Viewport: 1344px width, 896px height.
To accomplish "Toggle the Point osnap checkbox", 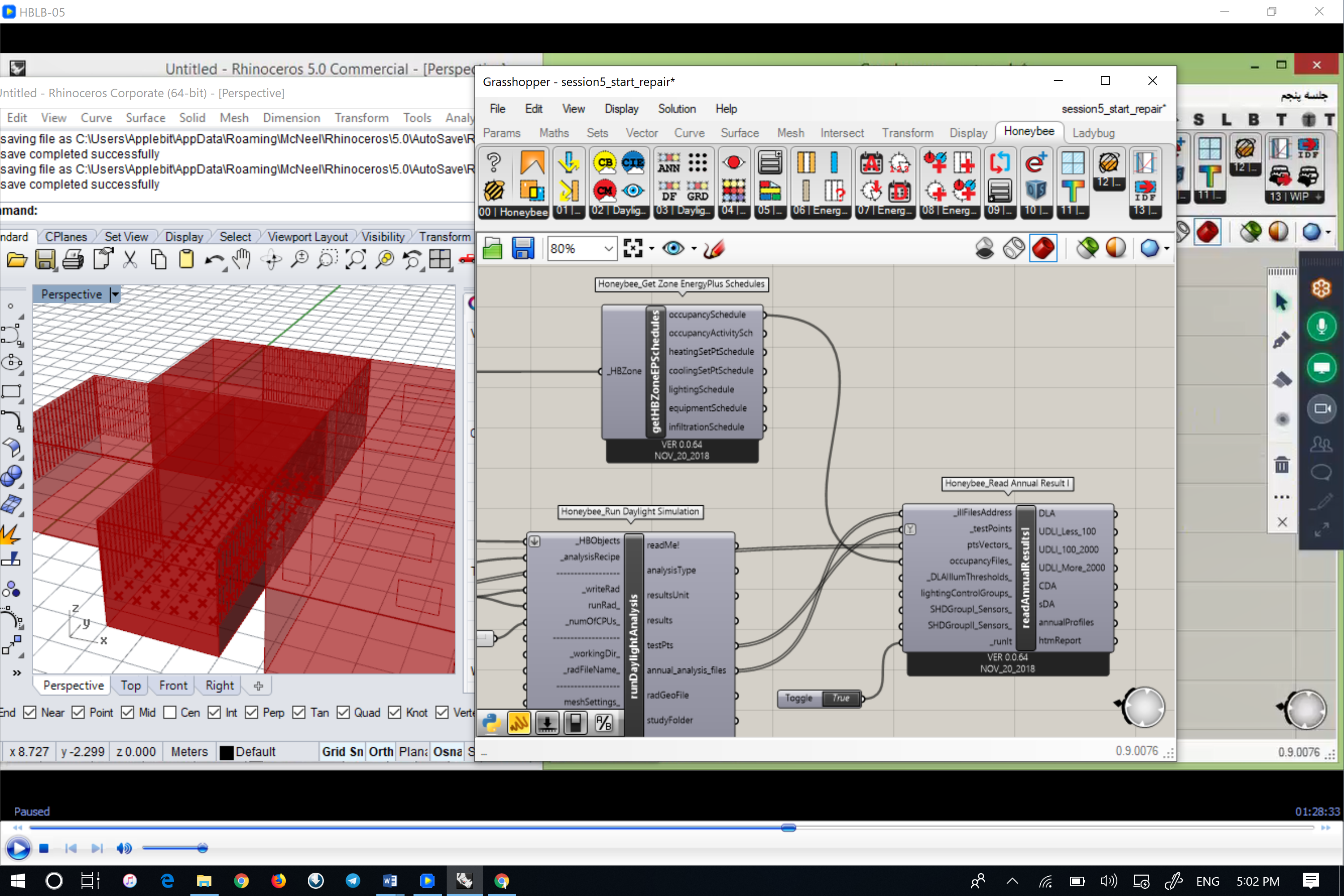I will [78, 712].
